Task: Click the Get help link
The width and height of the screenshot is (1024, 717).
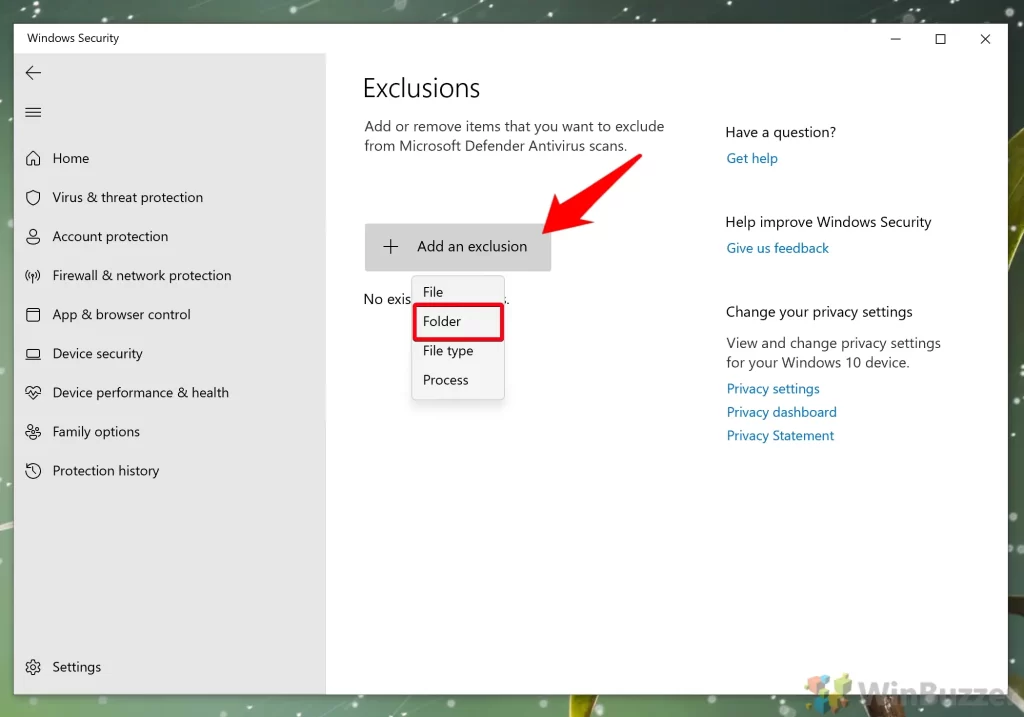Action: pos(751,158)
